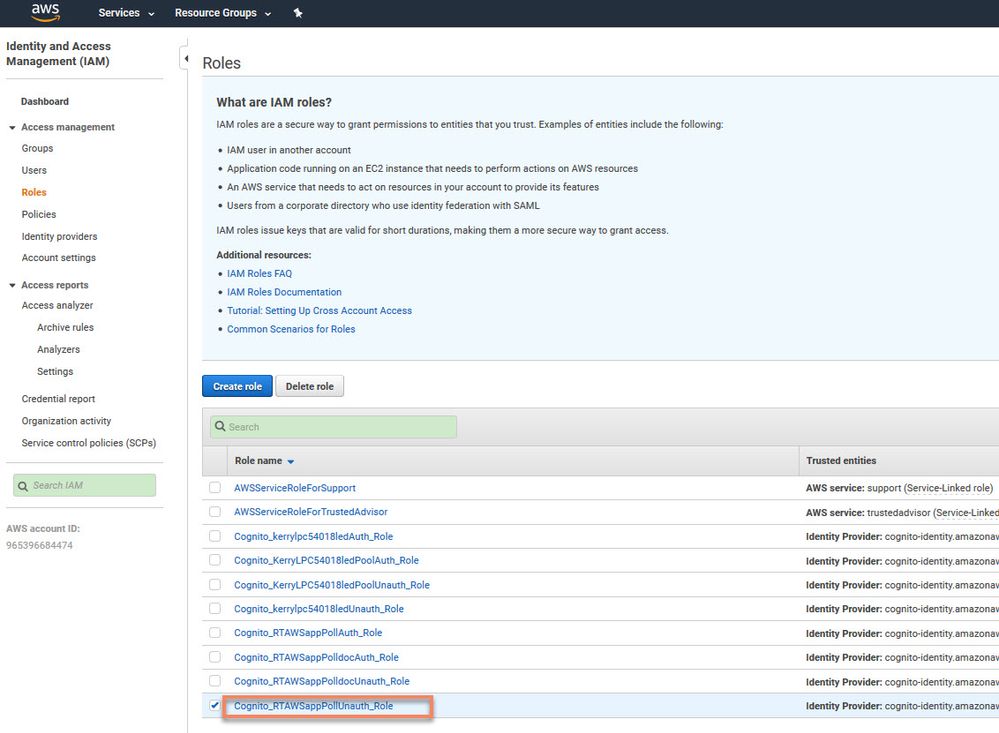Viewport: 999px width, 733px height.
Task: Tick the Cognito_RTAWSappPollAuth_Role checkbox
Action: tap(215, 633)
